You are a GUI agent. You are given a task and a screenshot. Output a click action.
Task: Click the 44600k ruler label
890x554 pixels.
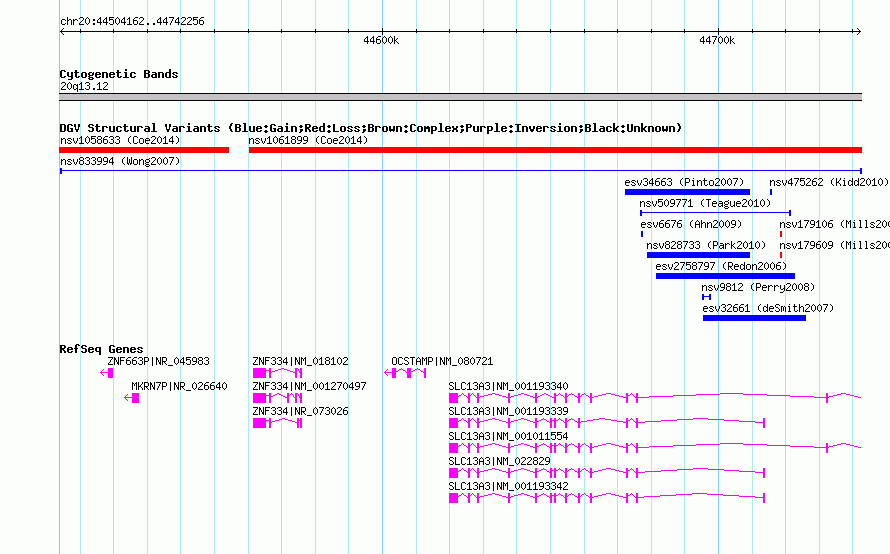point(381,40)
